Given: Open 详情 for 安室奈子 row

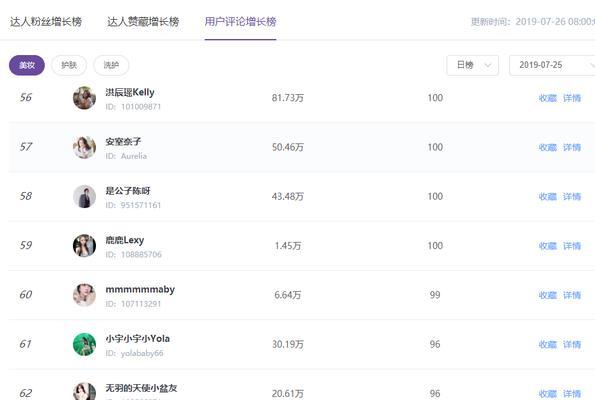Looking at the screenshot, I should click(572, 147).
